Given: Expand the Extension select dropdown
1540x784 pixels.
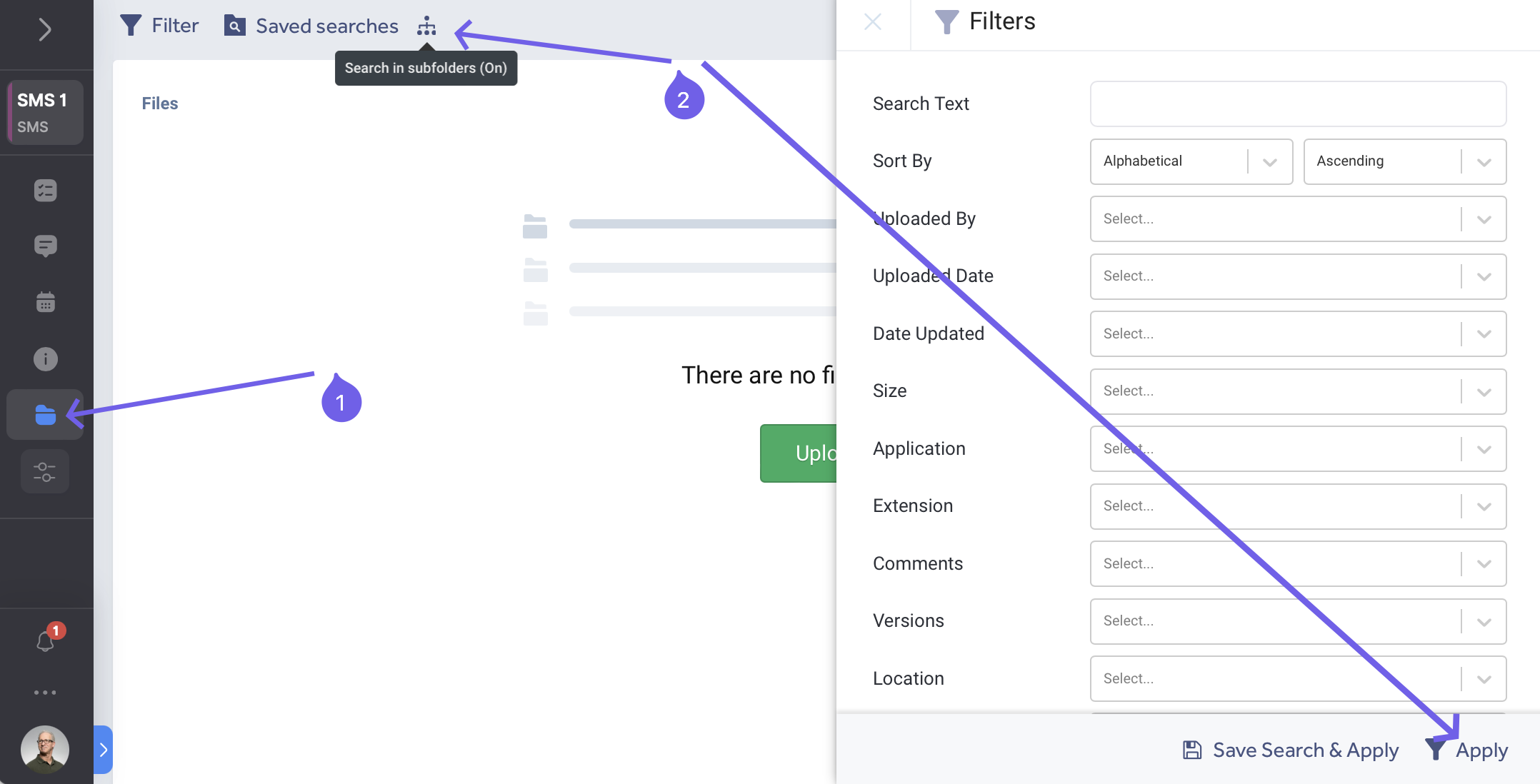Looking at the screenshot, I should click(x=1297, y=506).
